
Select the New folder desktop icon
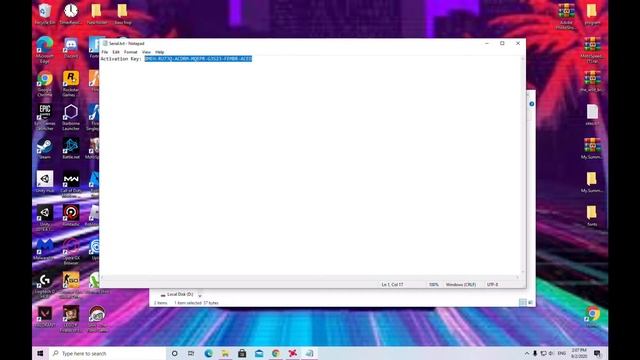pyautogui.click(x=96, y=14)
